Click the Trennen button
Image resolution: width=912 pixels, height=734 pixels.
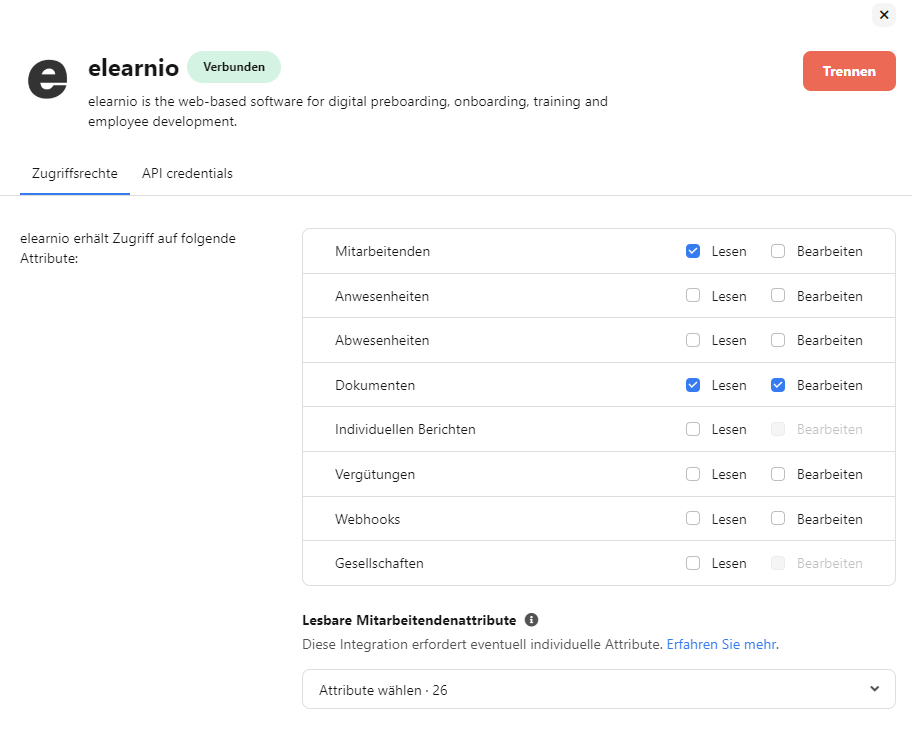(849, 71)
